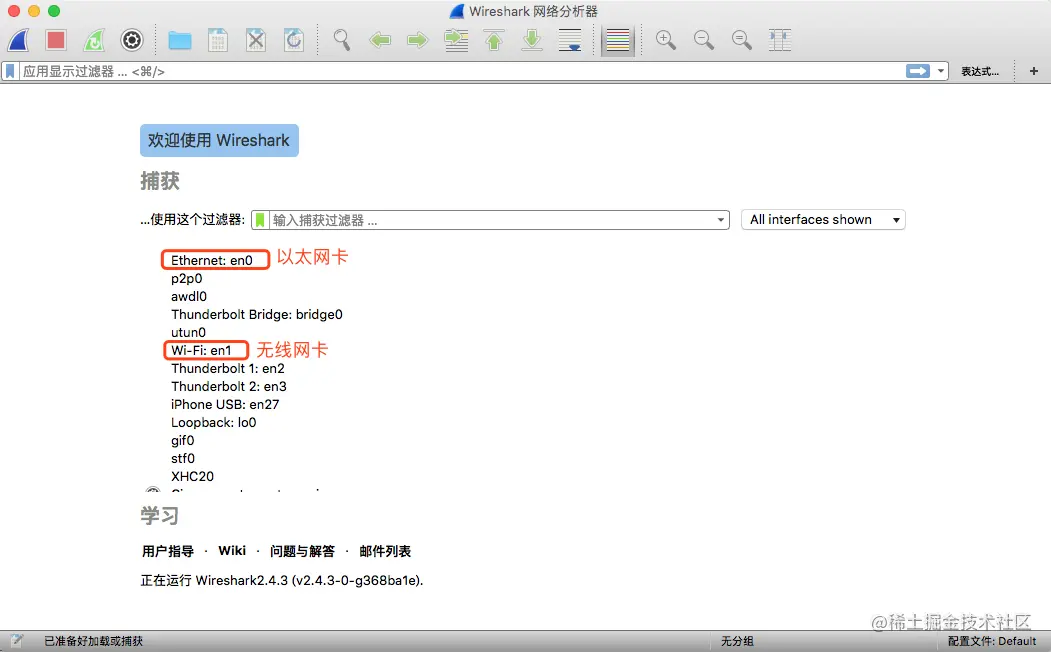Image resolution: width=1051 pixels, height=652 pixels.
Task: Select the Ethernet: en0 interface
Action: pyautogui.click(x=212, y=260)
